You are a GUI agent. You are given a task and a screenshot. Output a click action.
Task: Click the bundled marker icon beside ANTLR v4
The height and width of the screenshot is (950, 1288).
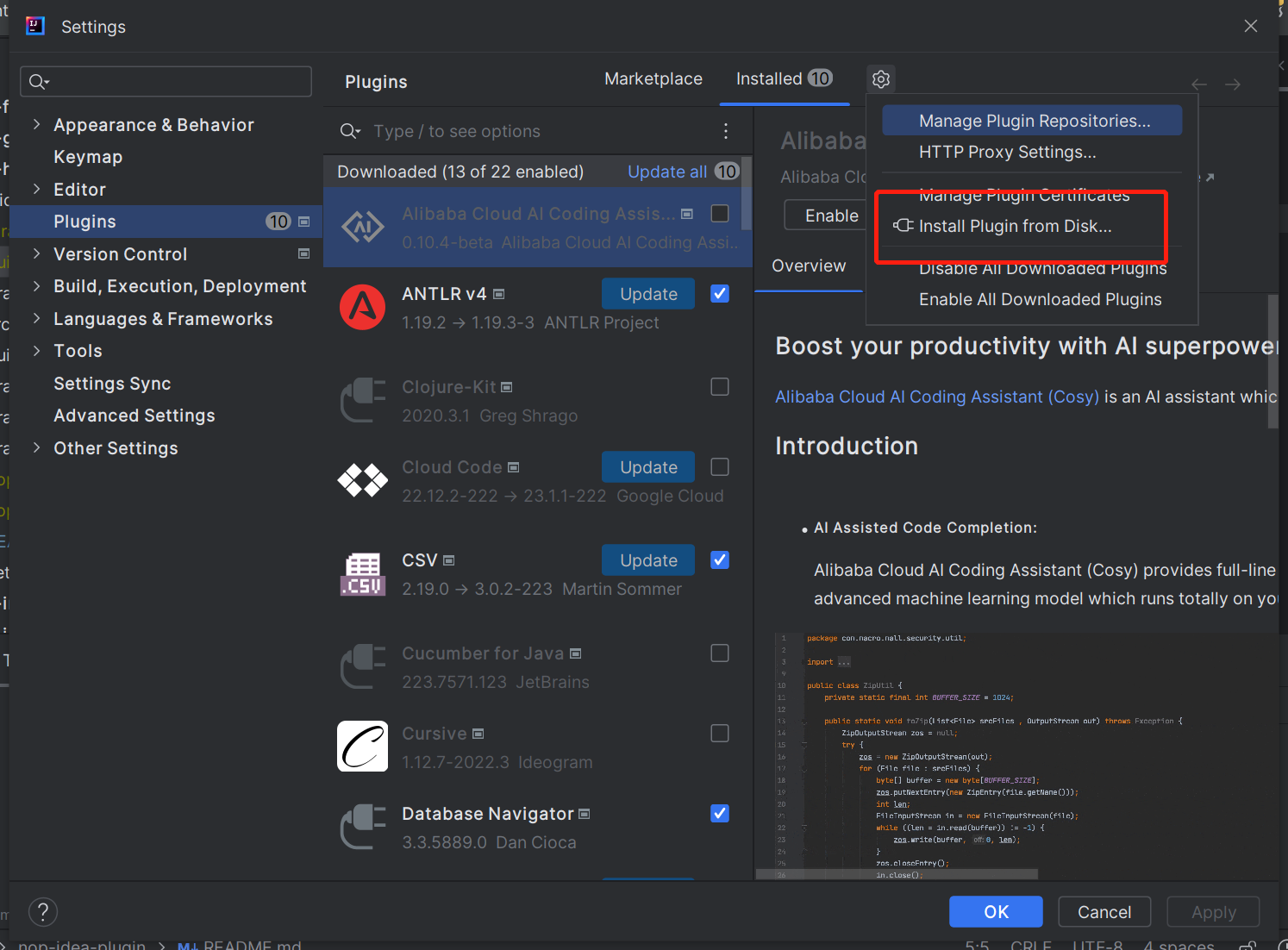click(x=498, y=295)
